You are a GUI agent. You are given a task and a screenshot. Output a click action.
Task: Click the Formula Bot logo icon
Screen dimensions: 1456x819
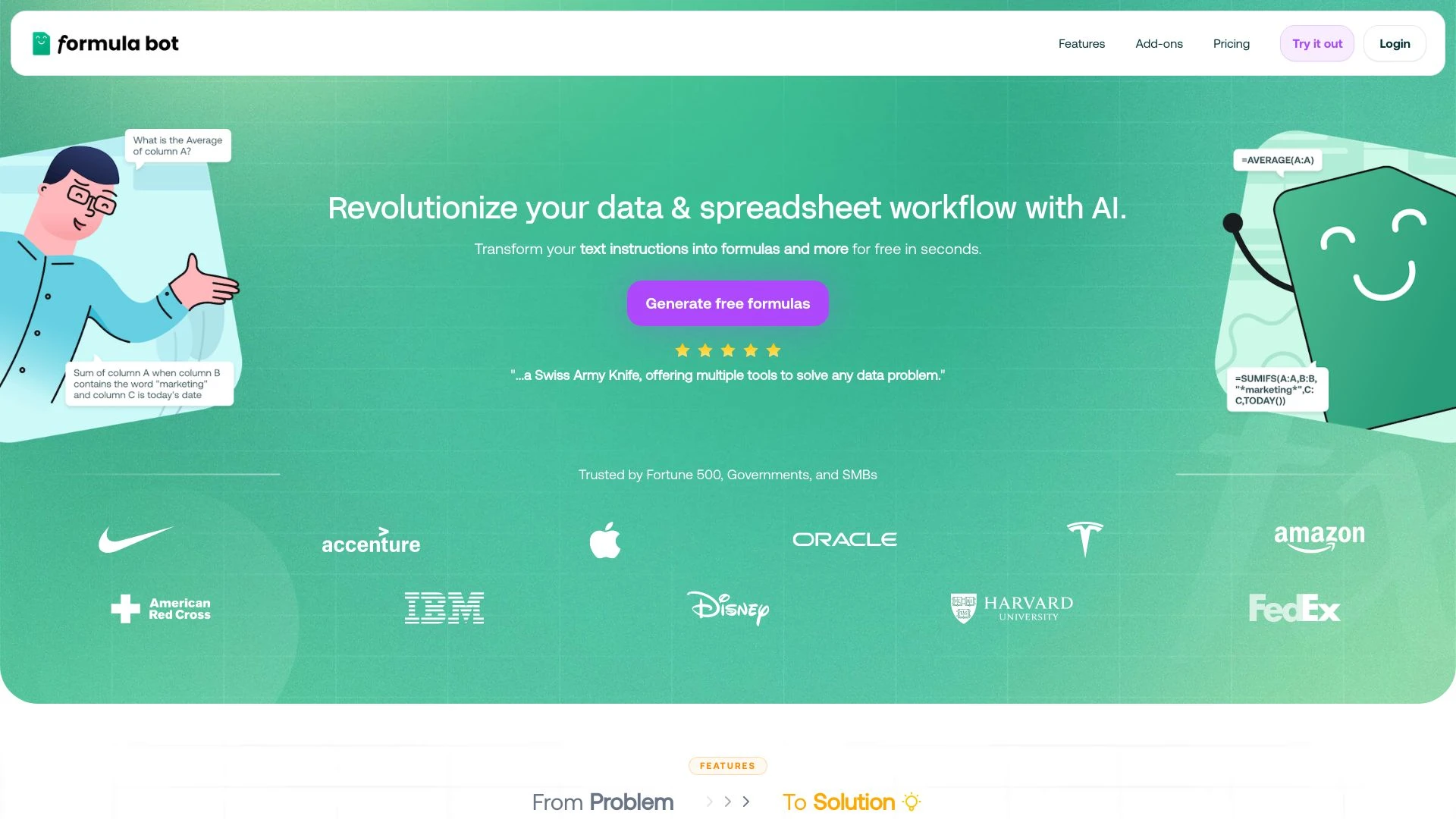(42, 43)
